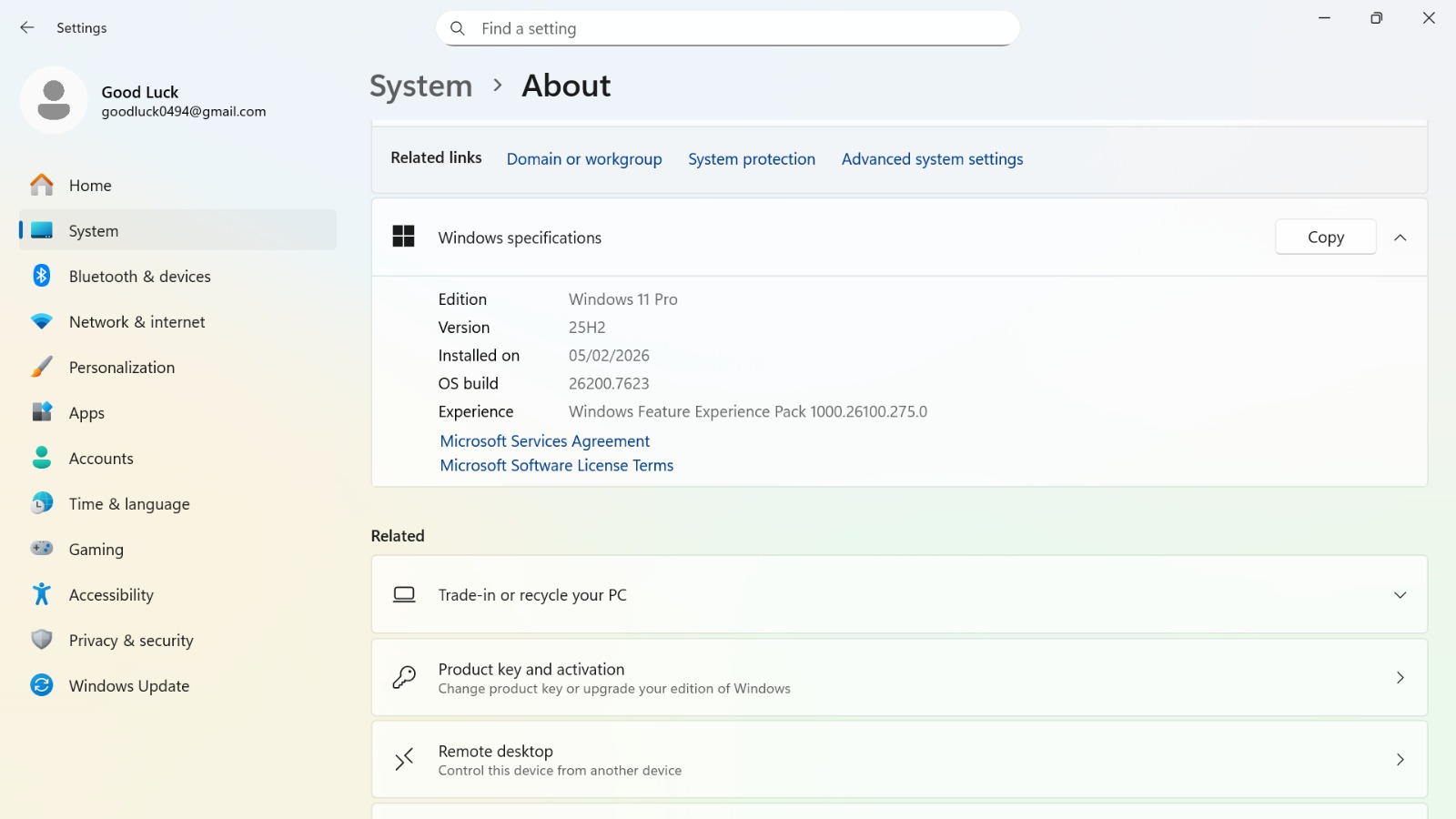Click the Find a setting search box
1456x819 pixels.
point(728,28)
